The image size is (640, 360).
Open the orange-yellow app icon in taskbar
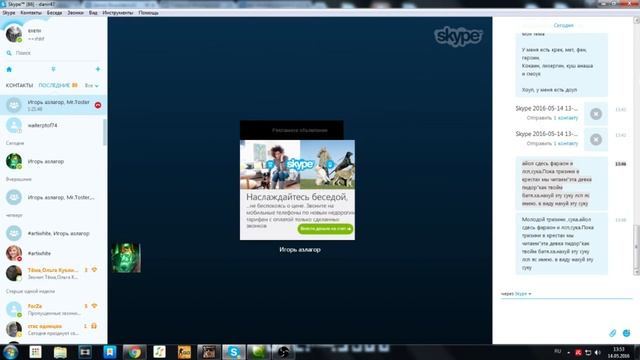[184, 352]
